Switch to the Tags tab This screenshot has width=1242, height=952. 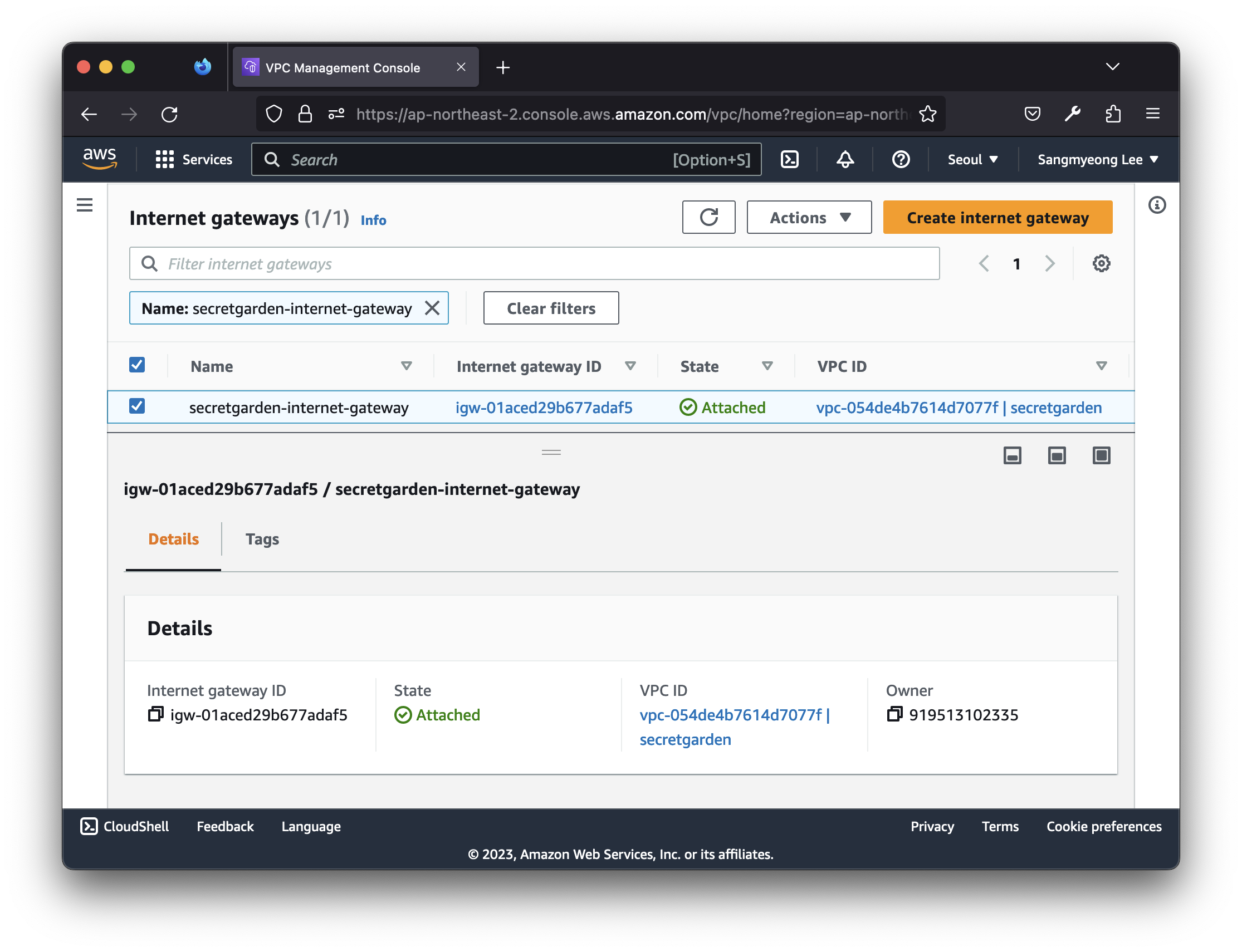pos(262,539)
